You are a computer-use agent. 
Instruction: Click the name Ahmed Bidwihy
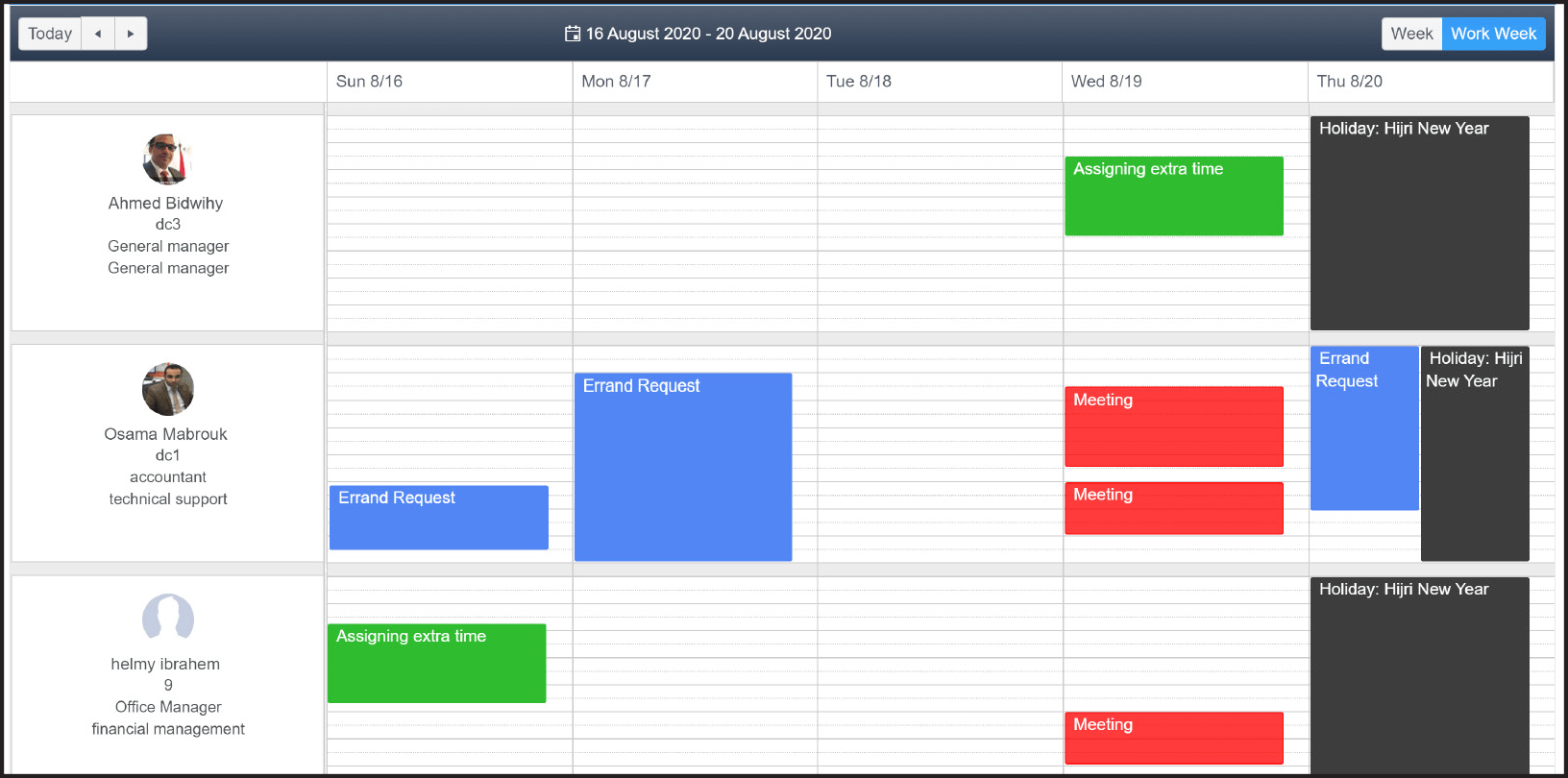click(165, 203)
